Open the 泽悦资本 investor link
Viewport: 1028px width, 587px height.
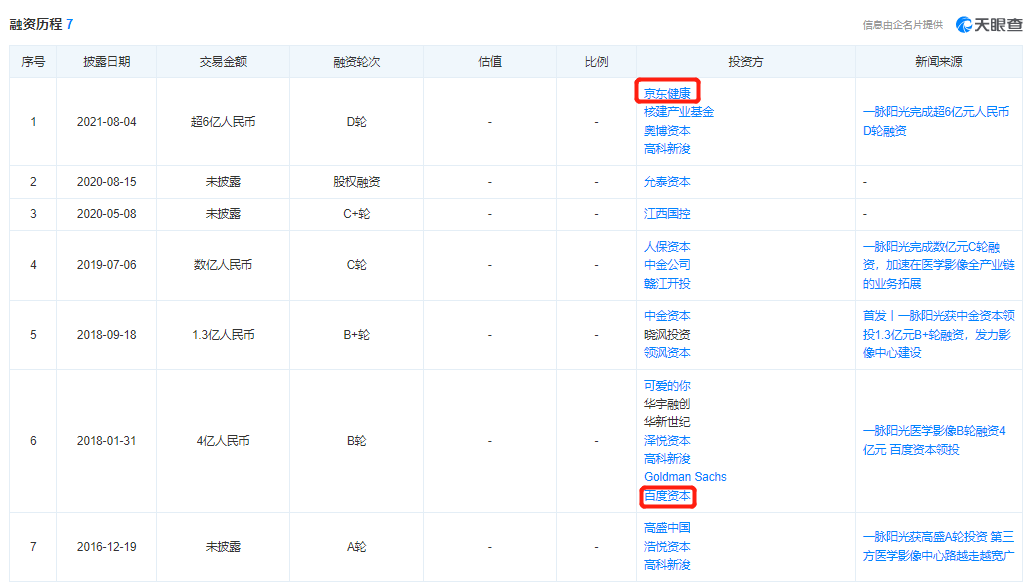[667, 440]
